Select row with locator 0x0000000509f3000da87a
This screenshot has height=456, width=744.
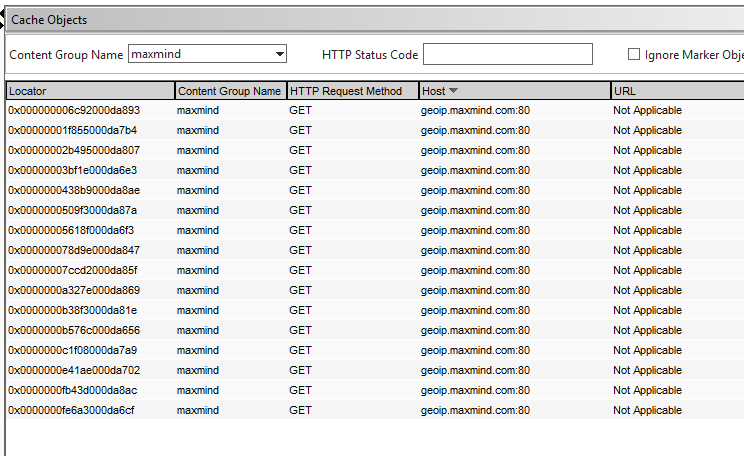pos(73,210)
